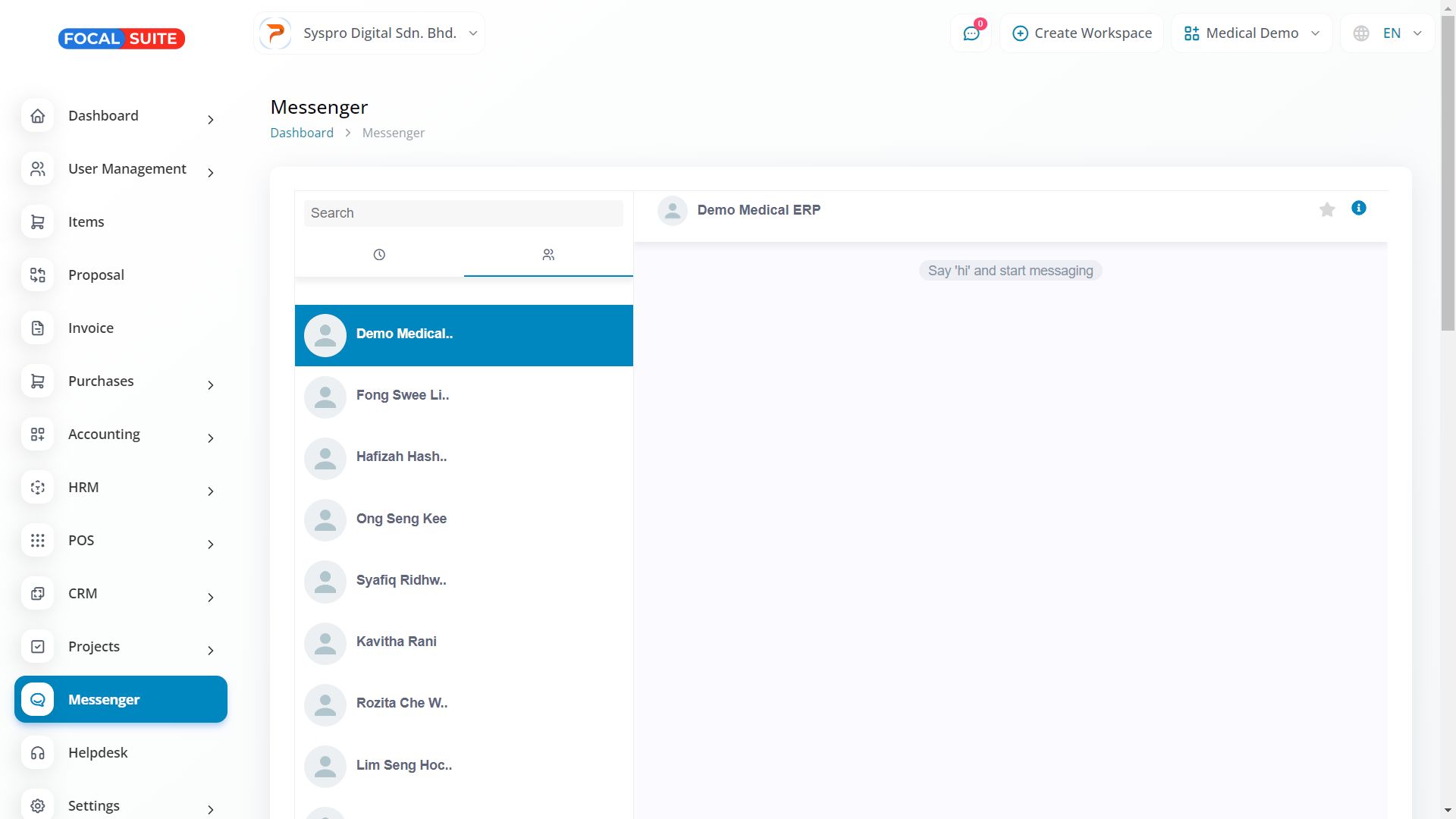The height and width of the screenshot is (819, 1456).
Task: Open Helpdesk headphones icon
Action: (x=38, y=753)
